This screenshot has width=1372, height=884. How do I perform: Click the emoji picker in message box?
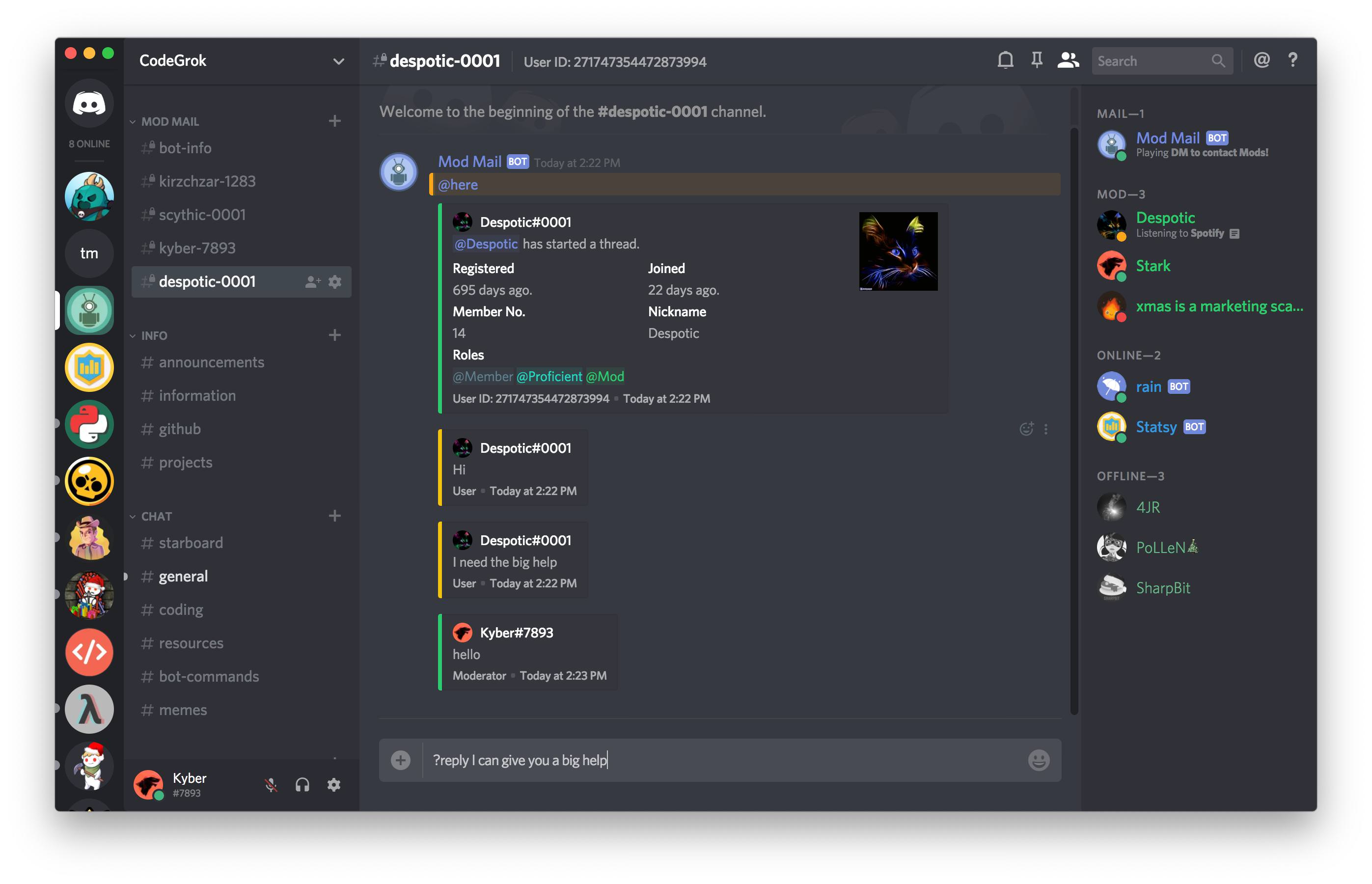1038,760
